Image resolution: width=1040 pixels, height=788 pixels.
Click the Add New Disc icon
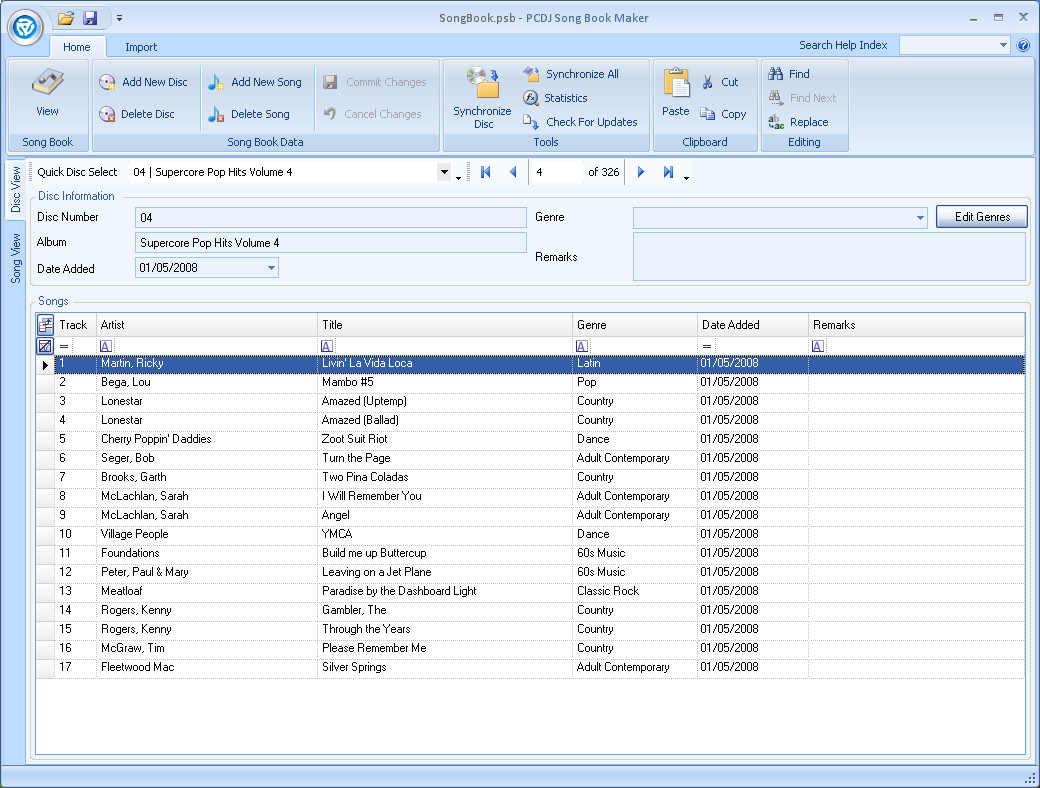(x=107, y=83)
